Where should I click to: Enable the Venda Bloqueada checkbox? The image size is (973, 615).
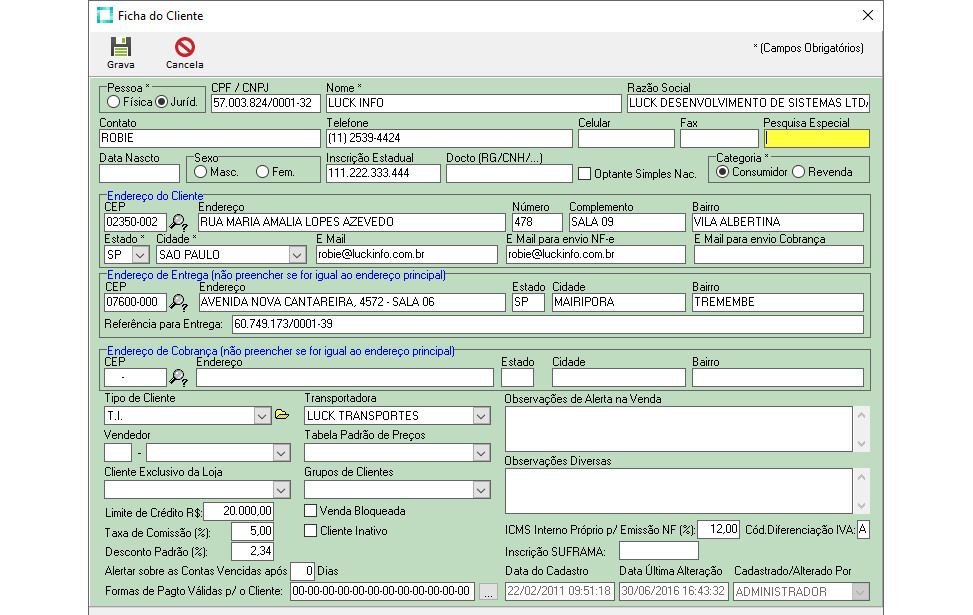click(x=311, y=511)
